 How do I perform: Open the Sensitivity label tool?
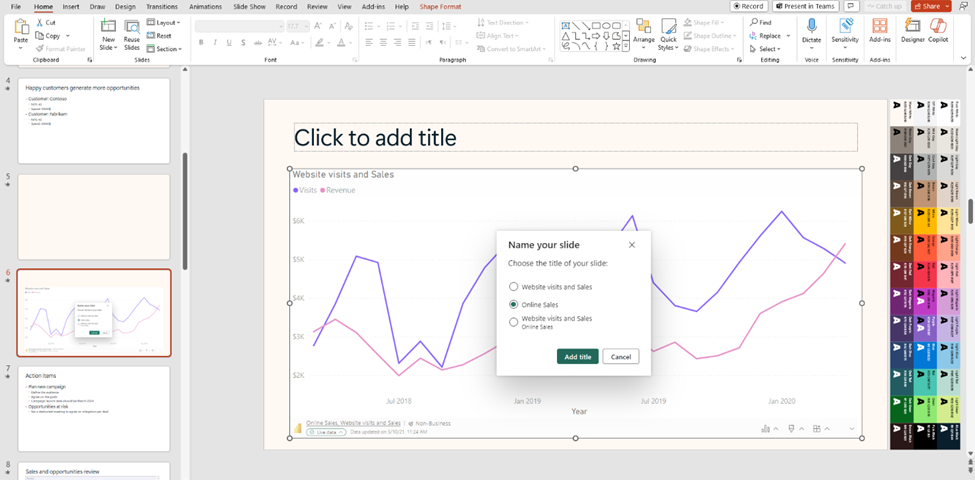(x=846, y=25)
